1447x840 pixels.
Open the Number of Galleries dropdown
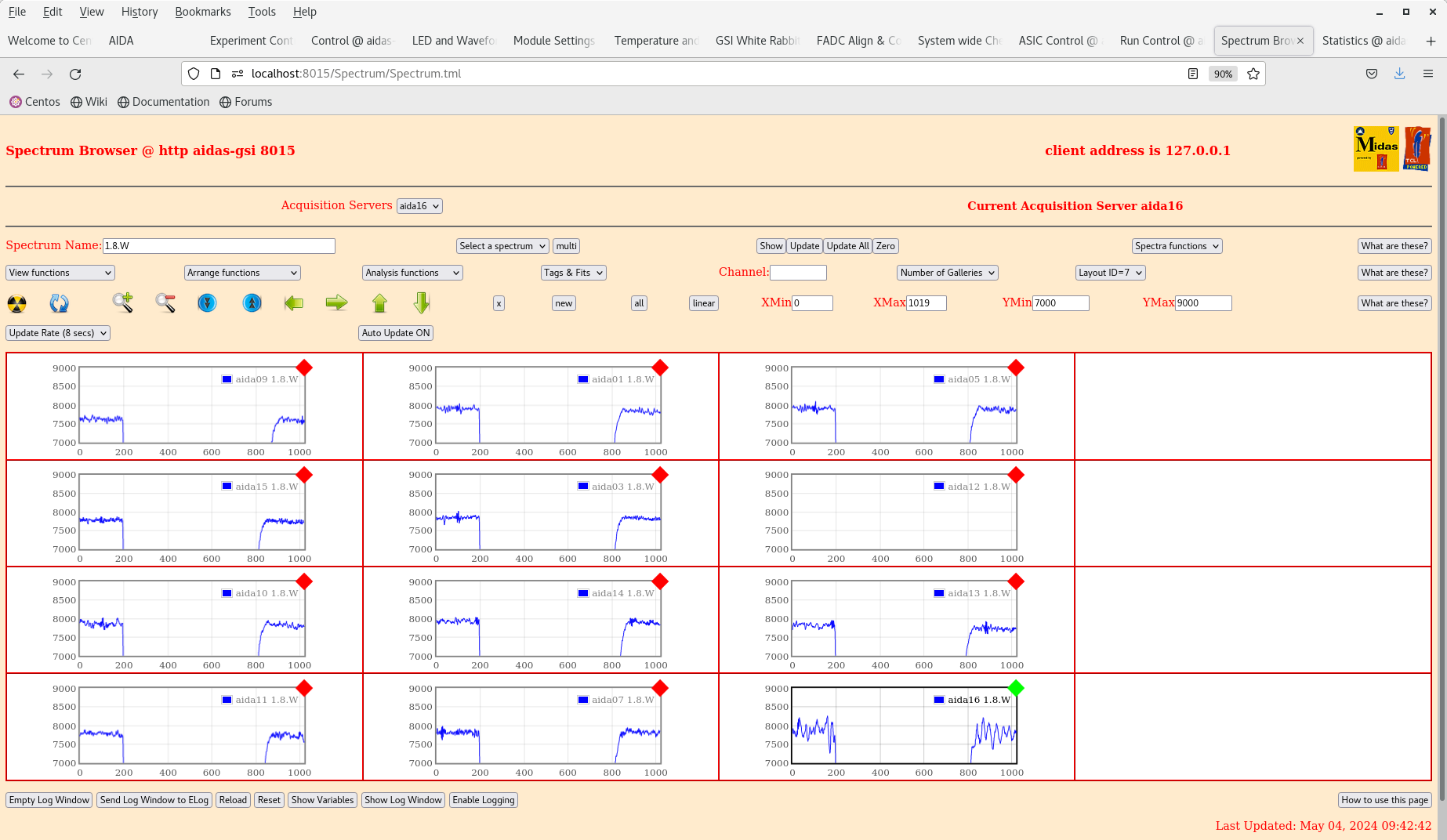pos(947,273)
